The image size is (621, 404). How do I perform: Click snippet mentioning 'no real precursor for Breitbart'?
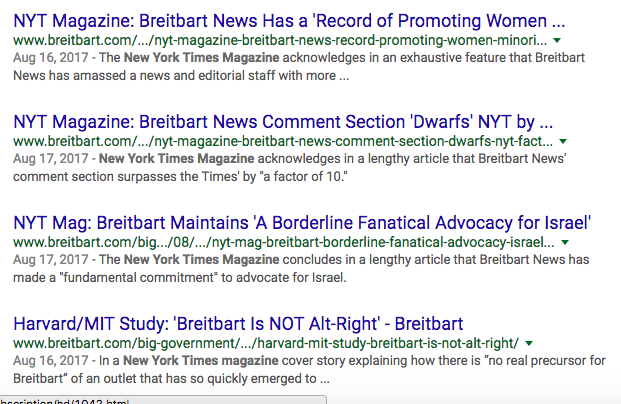(300, 370)
